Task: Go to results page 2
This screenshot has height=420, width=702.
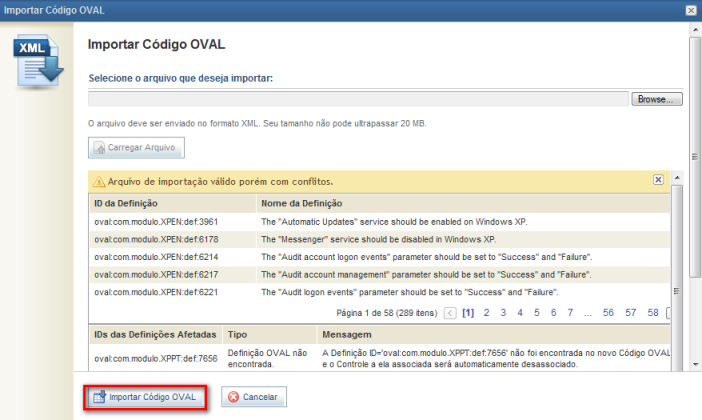Action: [486, 313]
